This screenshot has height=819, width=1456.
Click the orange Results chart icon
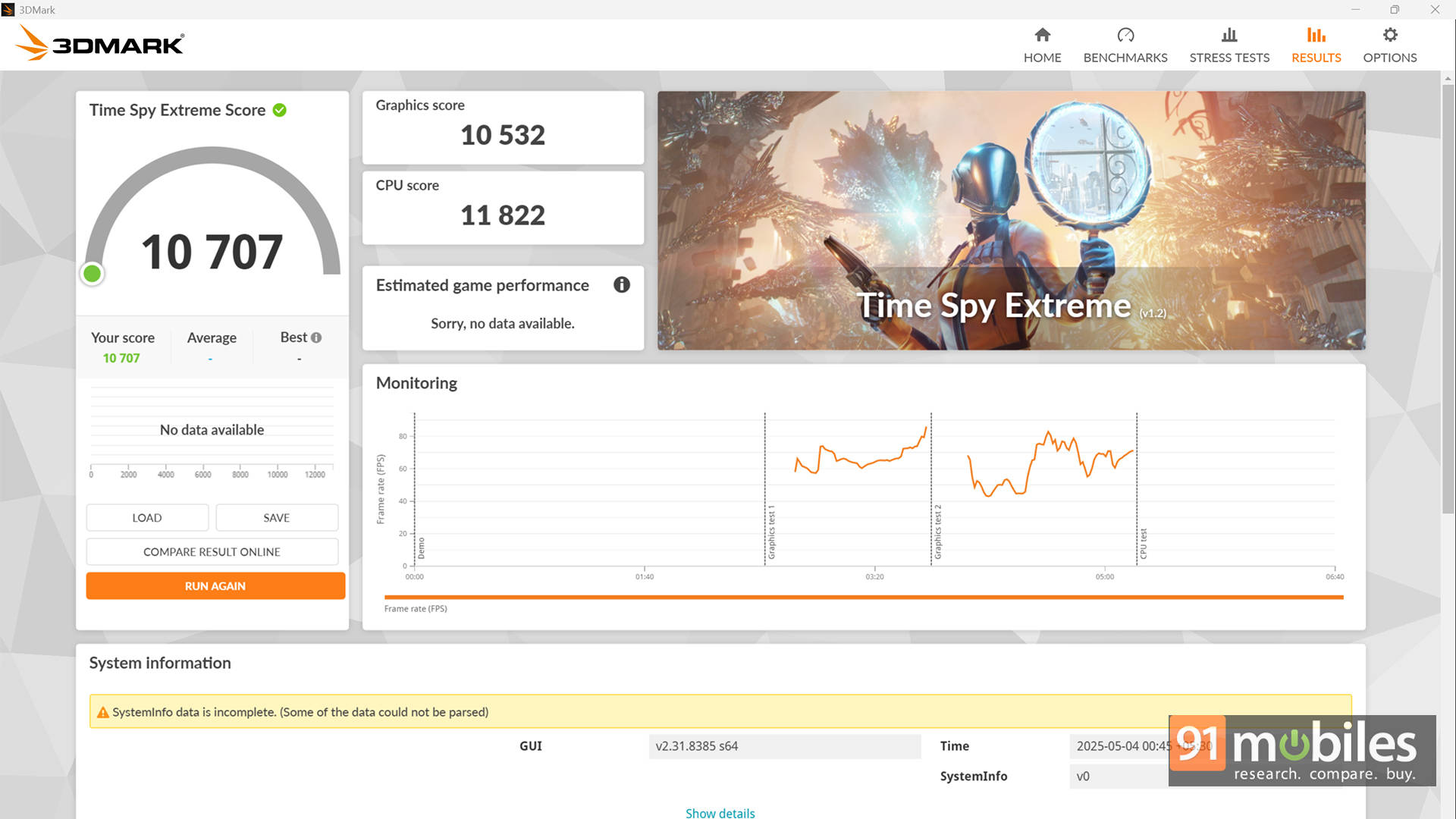[1316, 35]
